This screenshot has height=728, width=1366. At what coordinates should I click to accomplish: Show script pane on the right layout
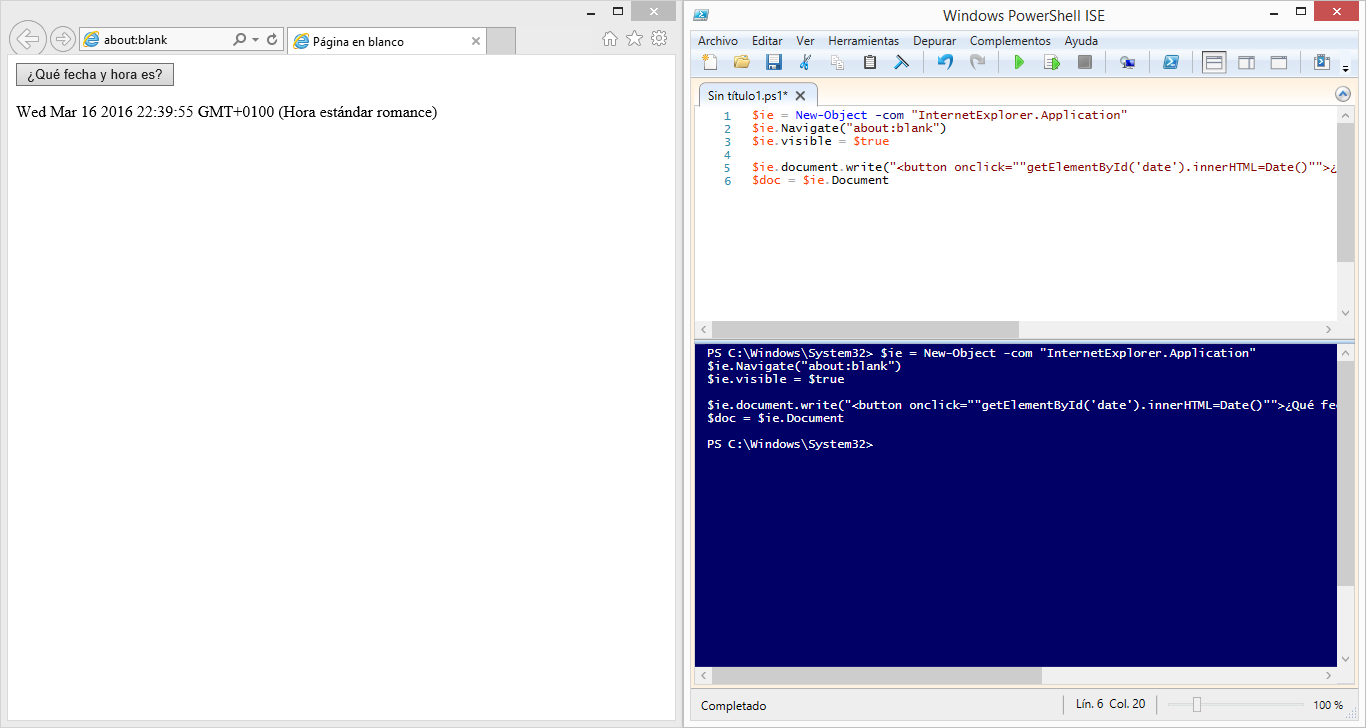pos(1246,63)
